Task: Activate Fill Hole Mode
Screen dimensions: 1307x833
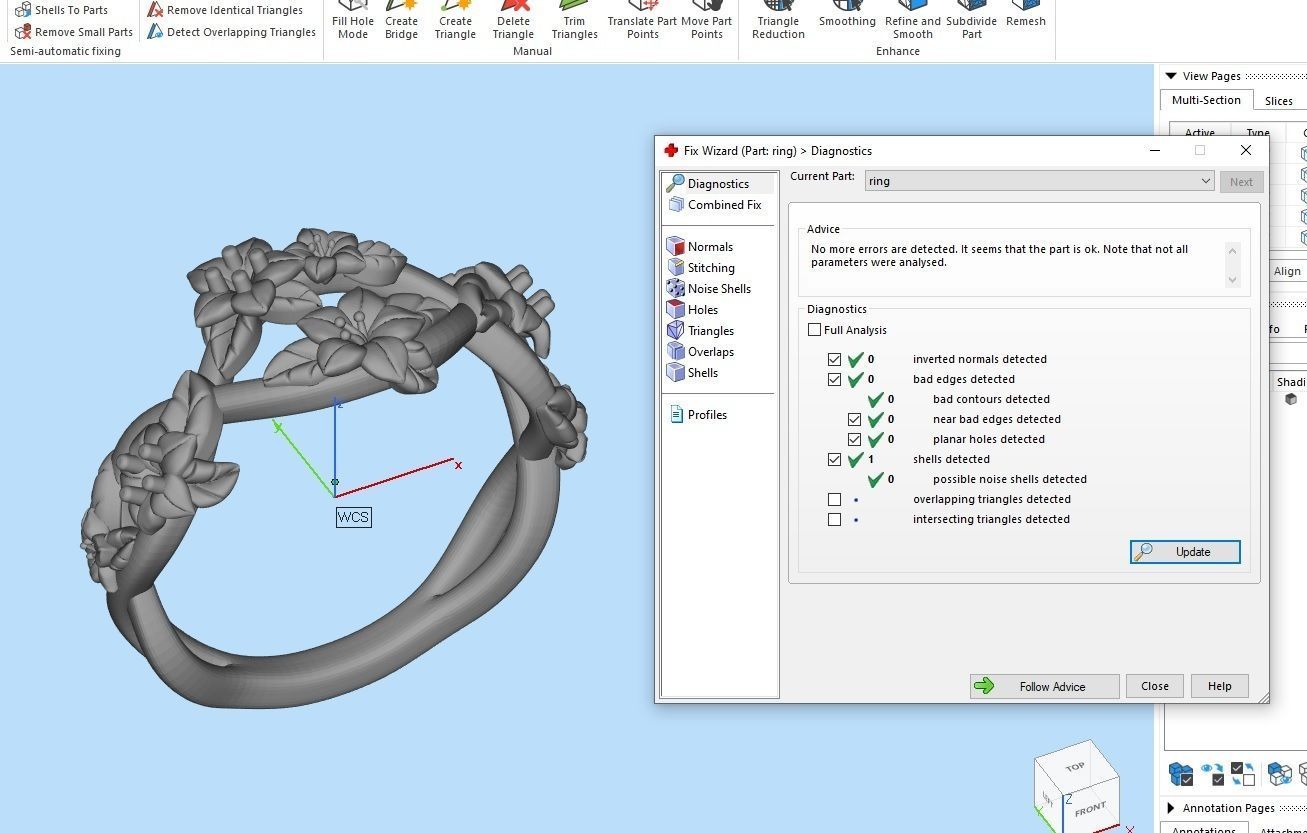Action: [x=353, y=20]
